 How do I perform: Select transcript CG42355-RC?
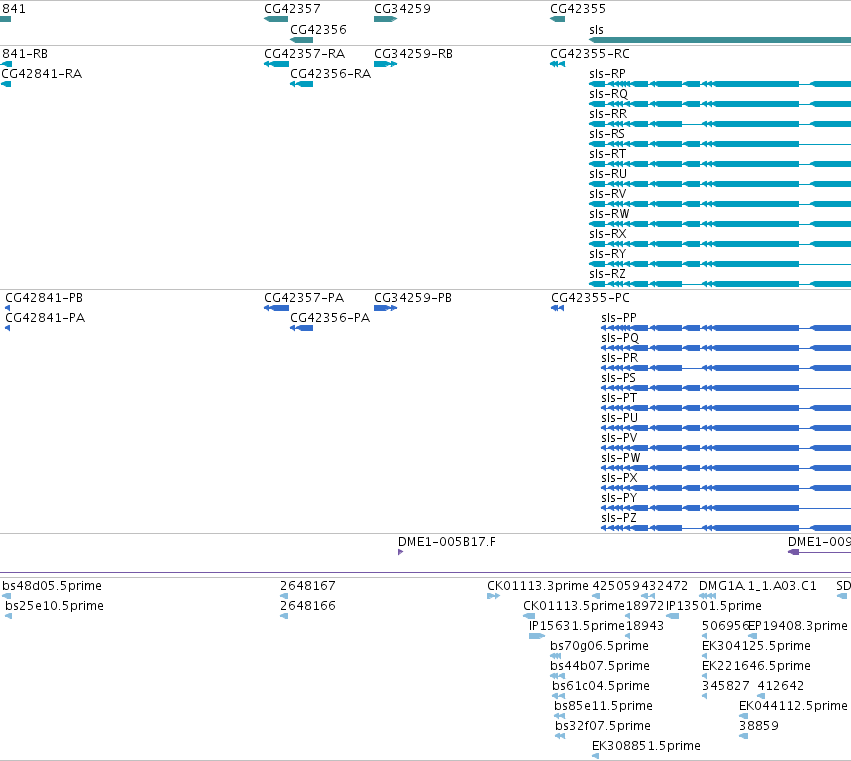click(590, 54)
